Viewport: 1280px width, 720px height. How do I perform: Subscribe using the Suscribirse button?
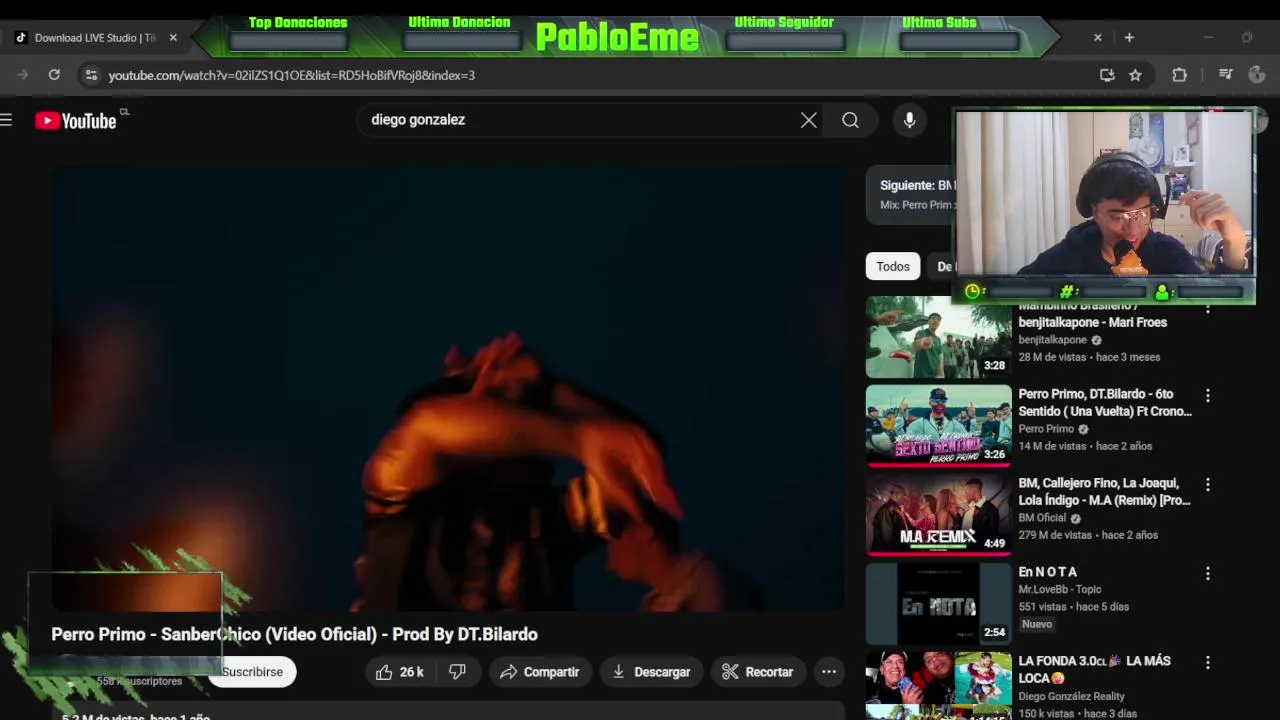pyautogui.click(x=252, y=672)
